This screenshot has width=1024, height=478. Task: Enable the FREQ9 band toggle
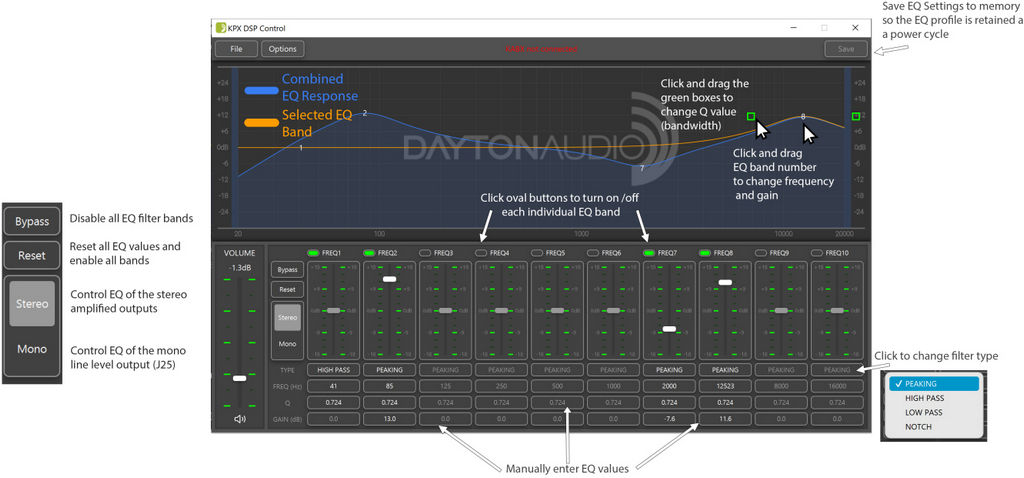761,252
